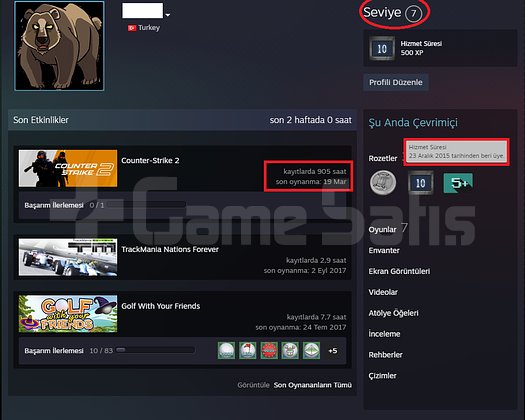Click the 'kayıtlarda 2.9 saat' text
Viewport: 525px width, 420px height.
coord(316,260)
